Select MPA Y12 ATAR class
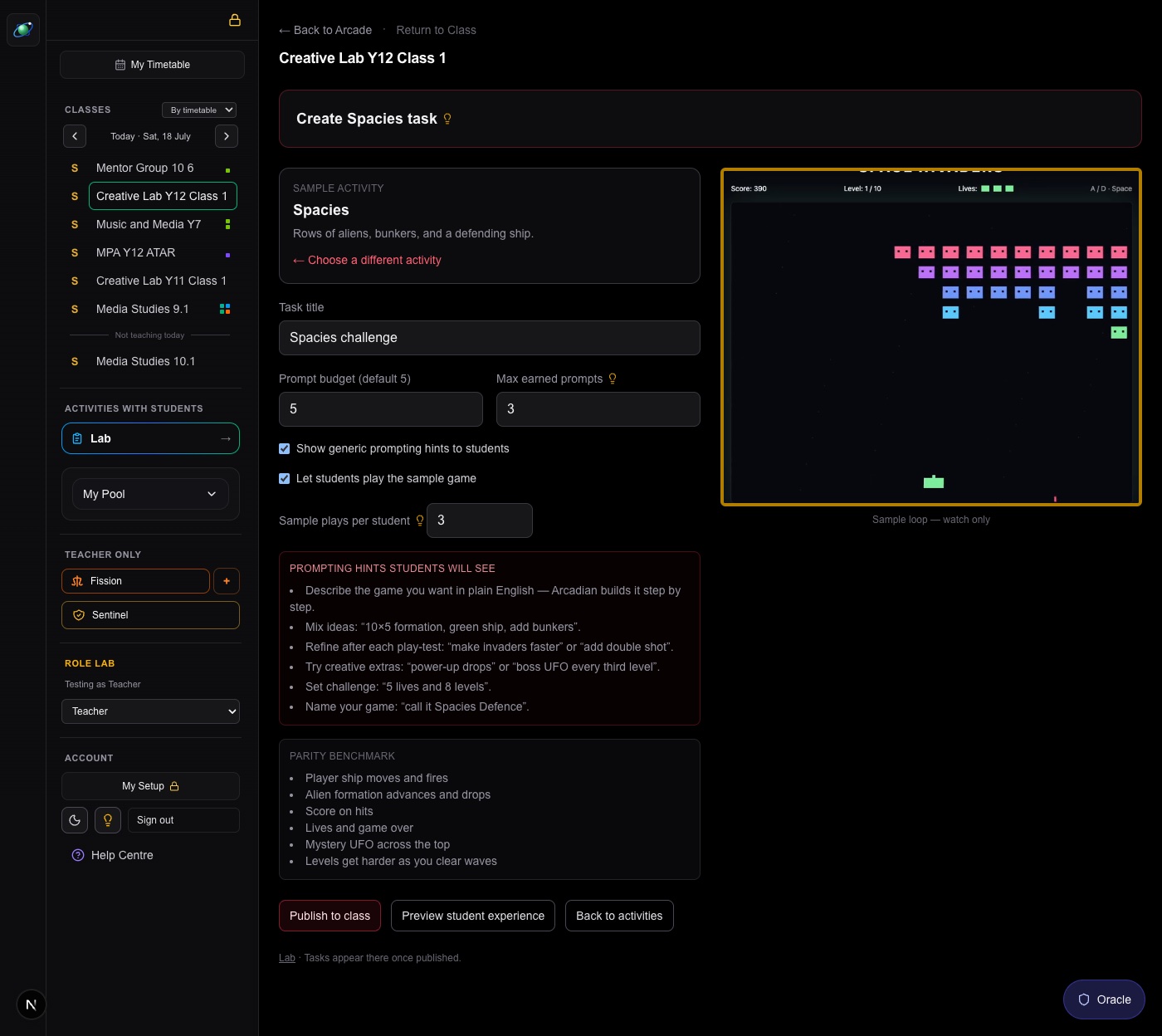 tap(136, 252)
